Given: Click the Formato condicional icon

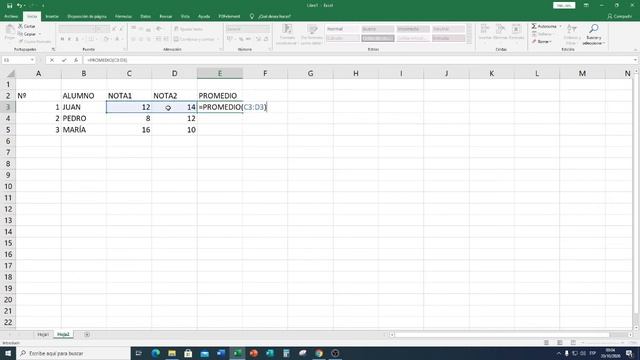Looking at the screenshot, I should [x=287, y=34].
